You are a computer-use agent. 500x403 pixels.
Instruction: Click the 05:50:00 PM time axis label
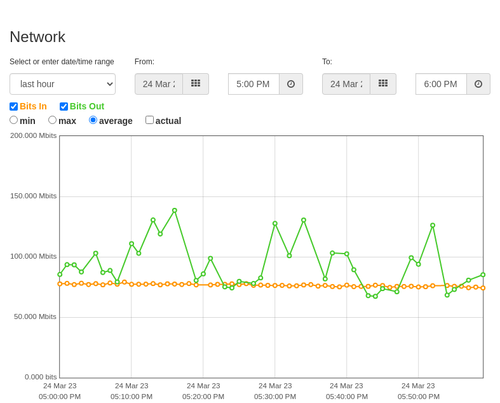coord(418,397)
